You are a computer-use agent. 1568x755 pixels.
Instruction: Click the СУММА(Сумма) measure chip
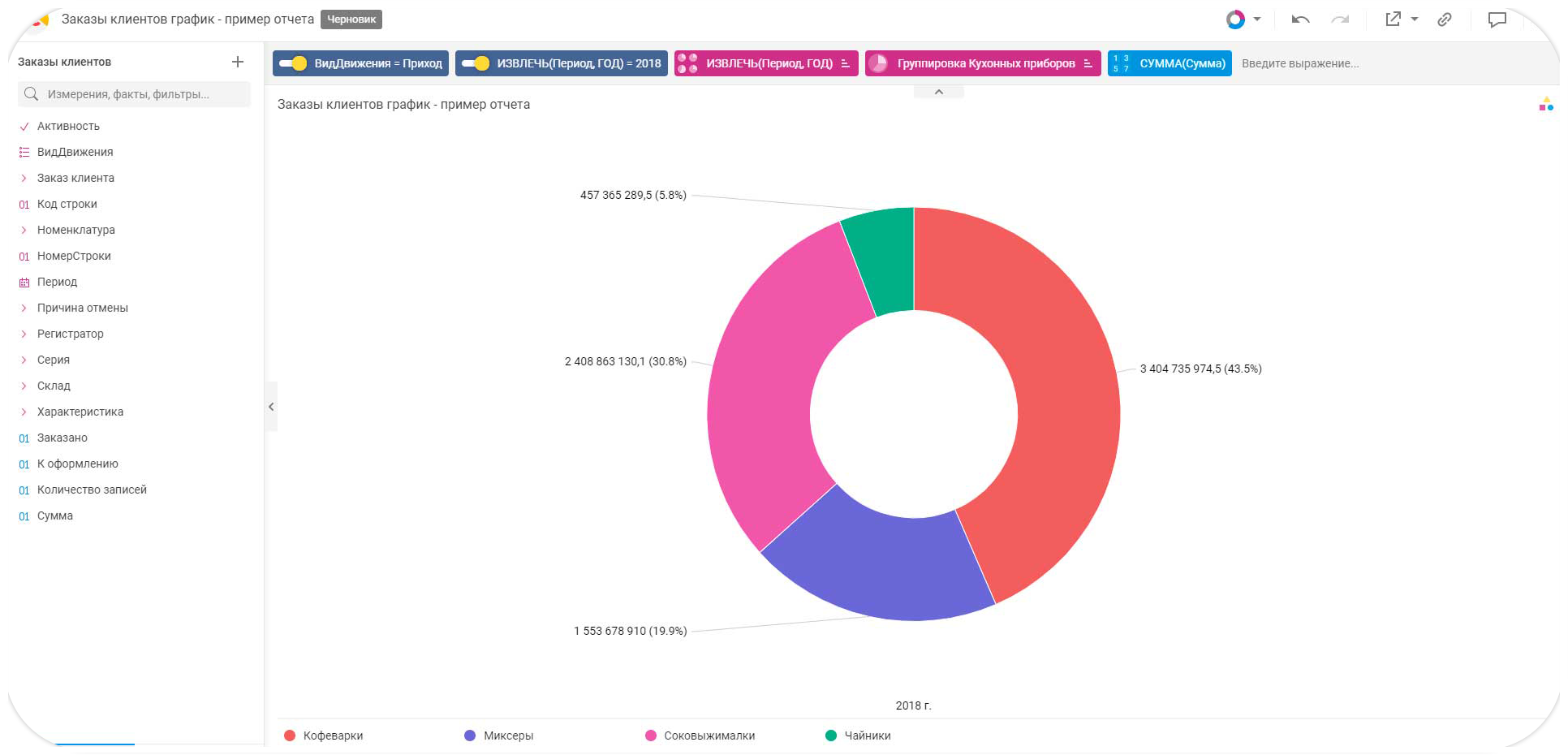(x=1170, y=63)
